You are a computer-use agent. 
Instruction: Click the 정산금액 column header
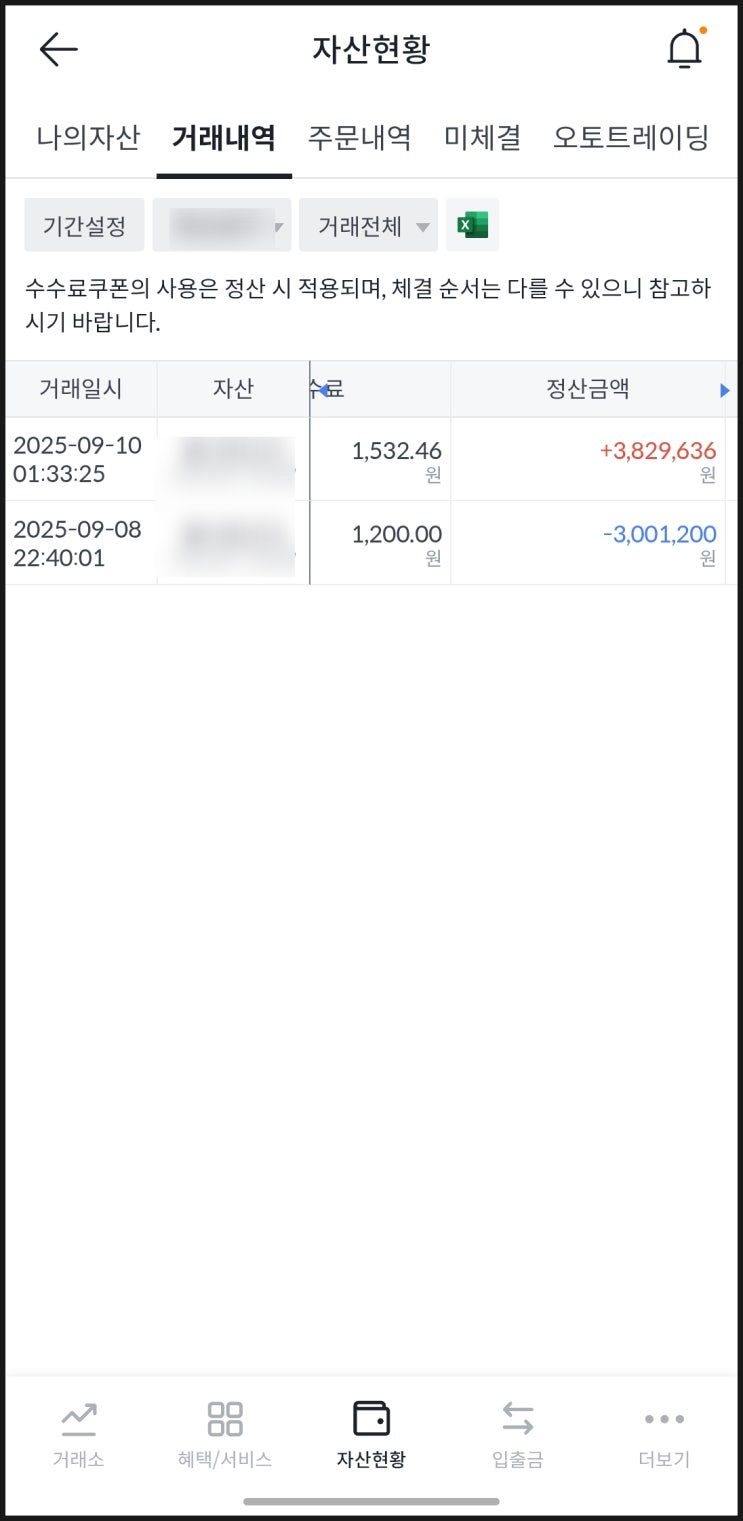coord(587,389)
